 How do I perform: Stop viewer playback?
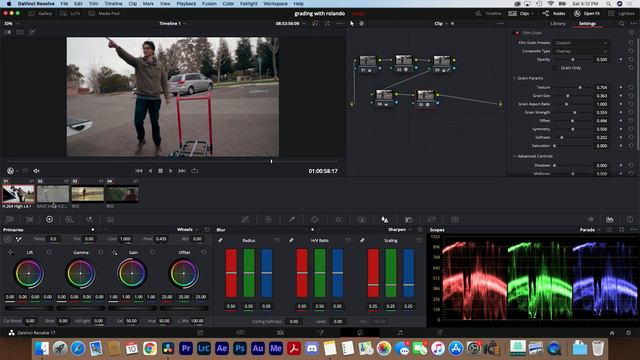point(160,171)
